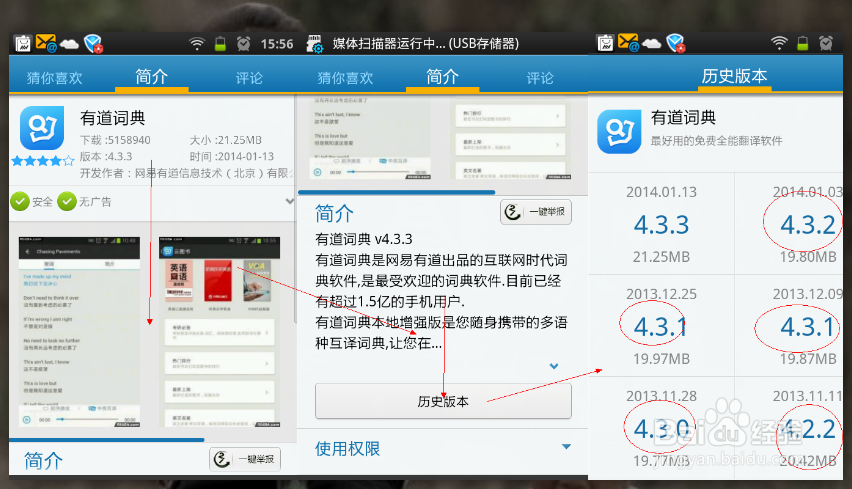Screen dimensions: 852x489
Task: Click 有道词典 title in left screen
Action: click(112, 118)
